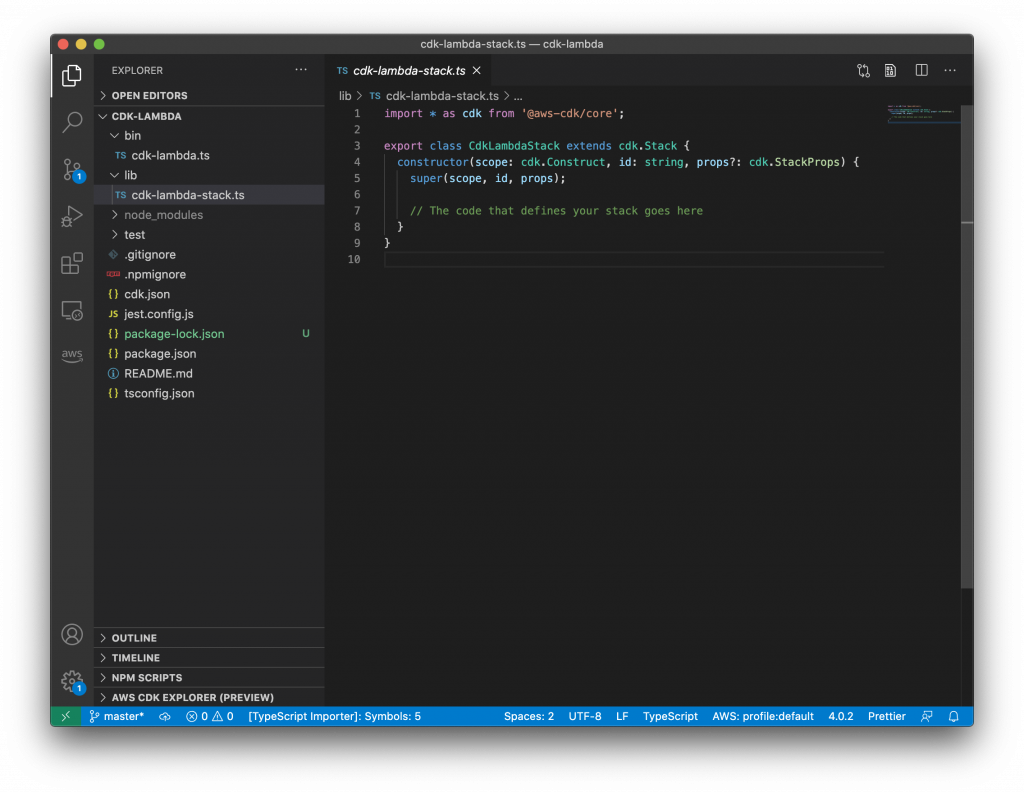Open the Manage gear icon
The image size is (1024, 793).
coord(72,681)
